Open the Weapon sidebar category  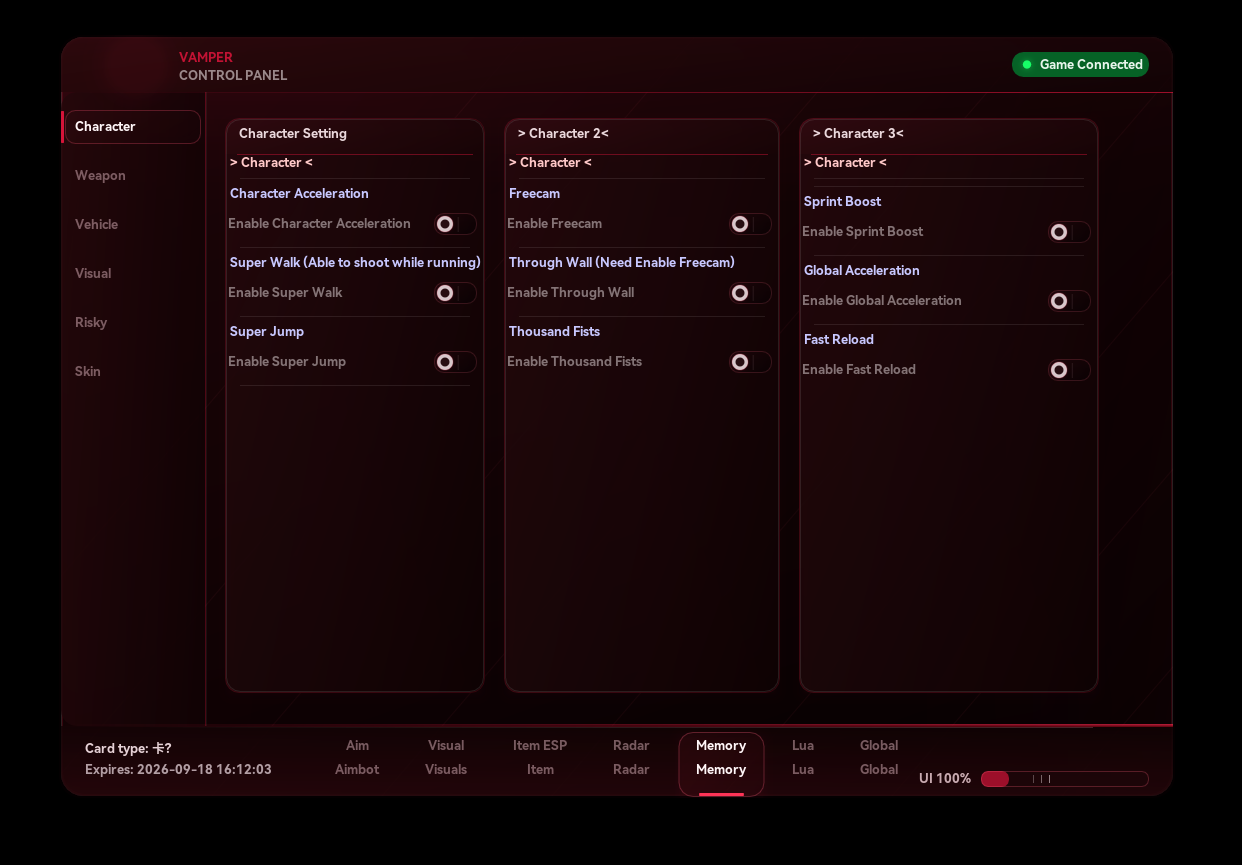pyautogui.click(x=132, y=176)
